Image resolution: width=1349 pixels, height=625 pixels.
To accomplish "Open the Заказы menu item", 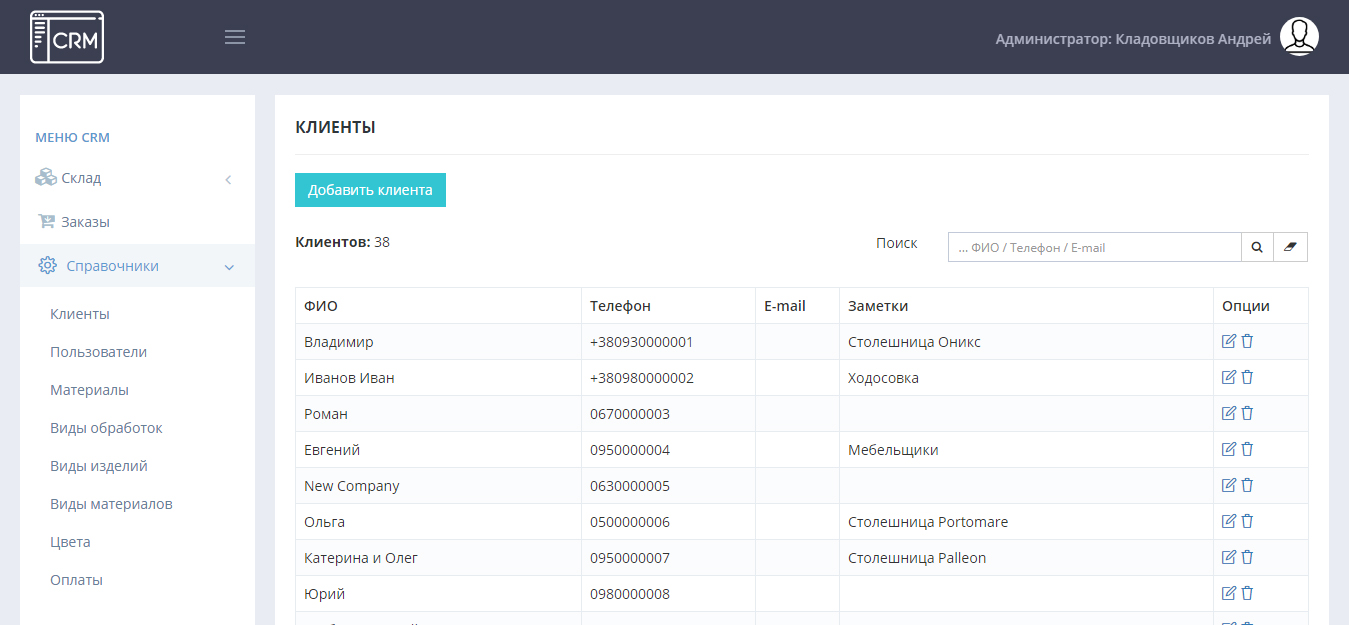I will click(x=85, y=222).
